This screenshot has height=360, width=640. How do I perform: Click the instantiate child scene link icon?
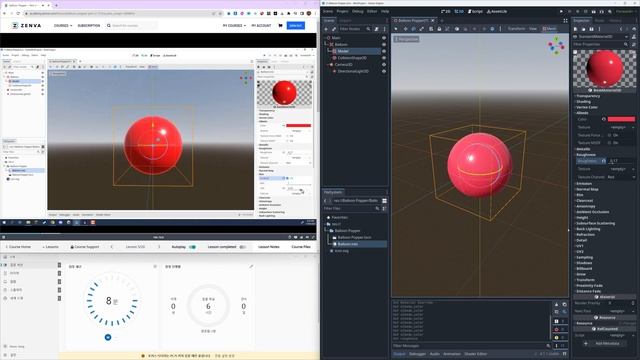(334, 29)
